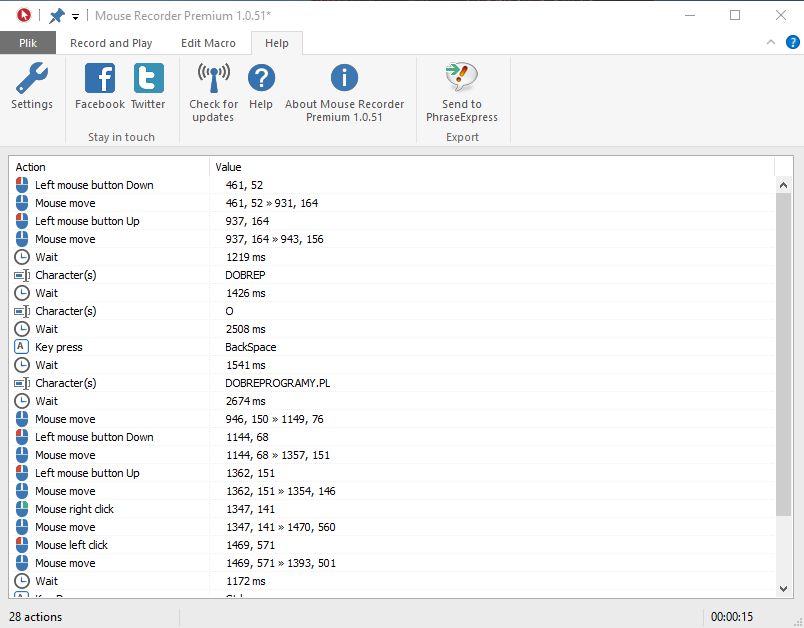The image size is (804, 628).
Task: Select the BackSpace value cell
Action: pos(251,347)
